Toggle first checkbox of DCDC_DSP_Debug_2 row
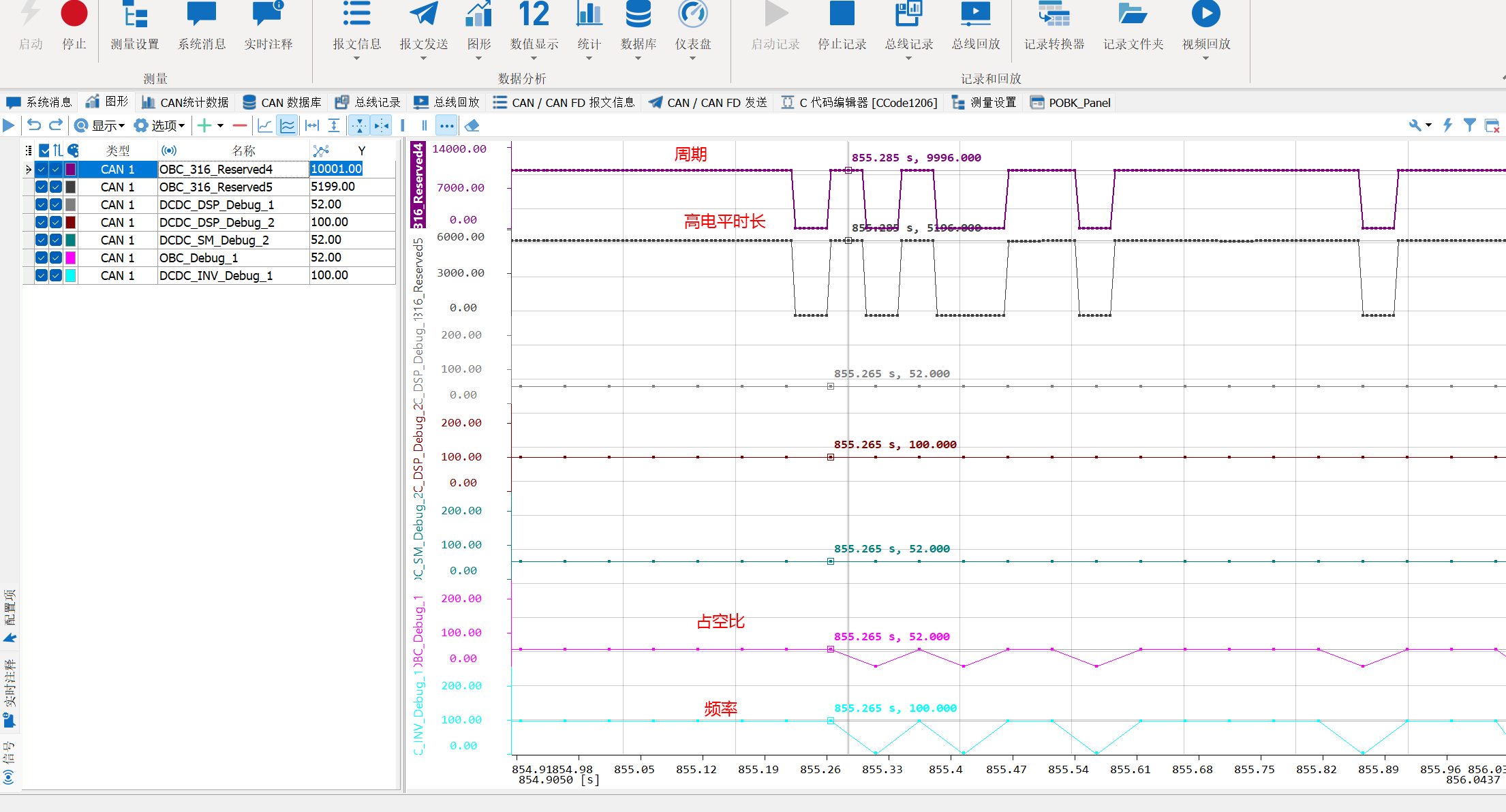1506x812 pixels. 42,222
